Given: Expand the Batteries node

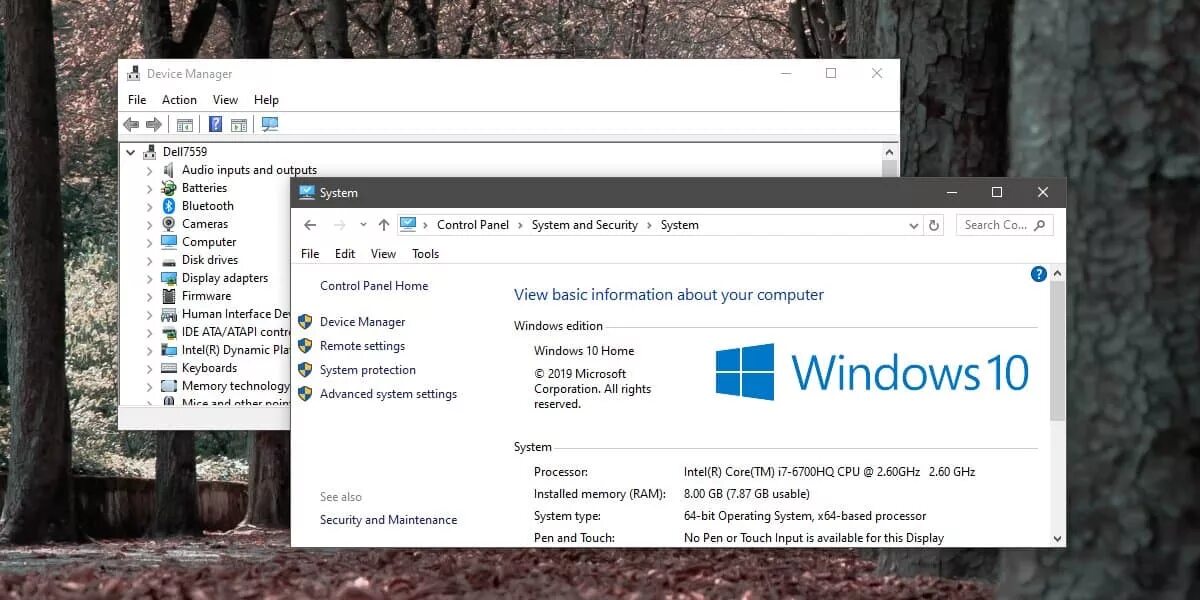Looking at the screenshot, I should [149, 188].
